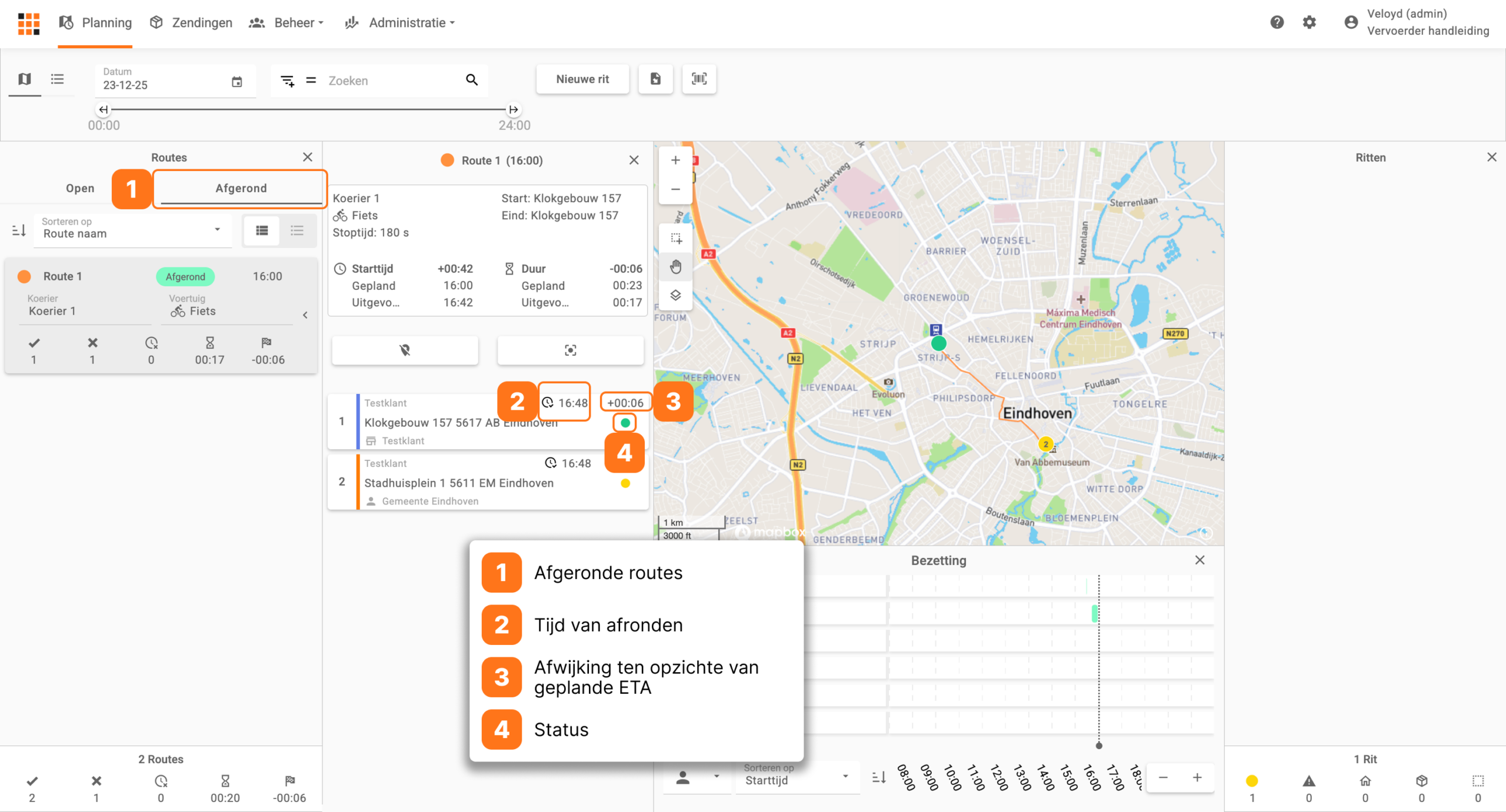Zoom in on the map
Image resolution: width=1506 pixels, height=812 pixels.
pos(675,161)
